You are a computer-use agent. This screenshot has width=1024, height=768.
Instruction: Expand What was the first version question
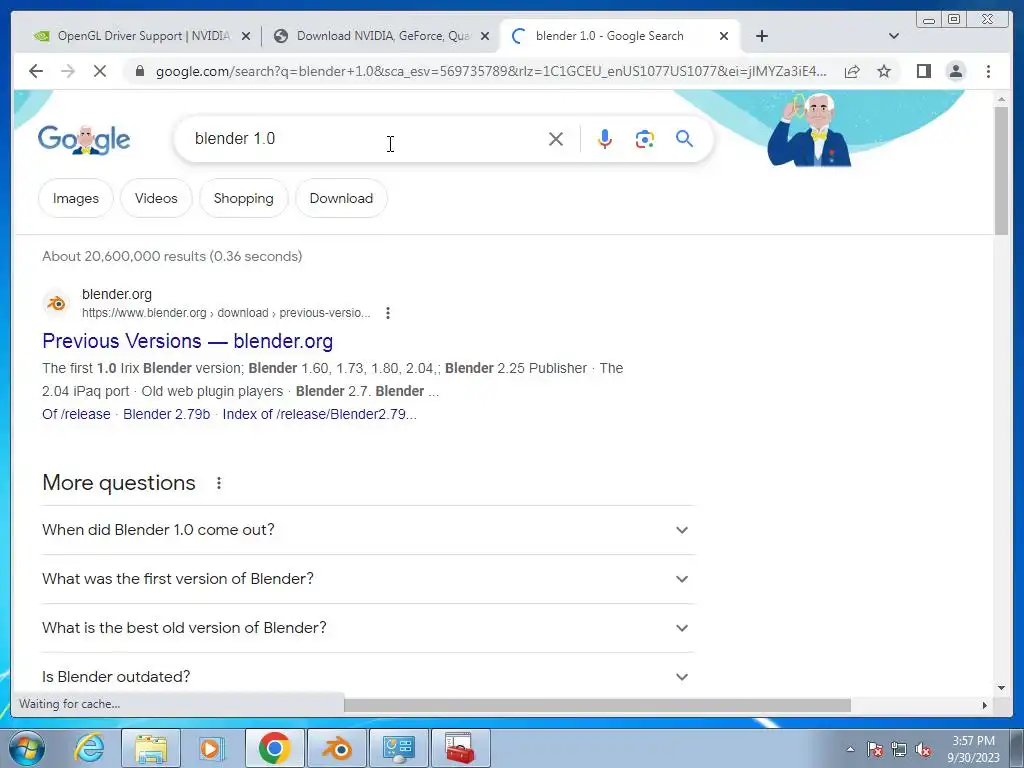368,579
